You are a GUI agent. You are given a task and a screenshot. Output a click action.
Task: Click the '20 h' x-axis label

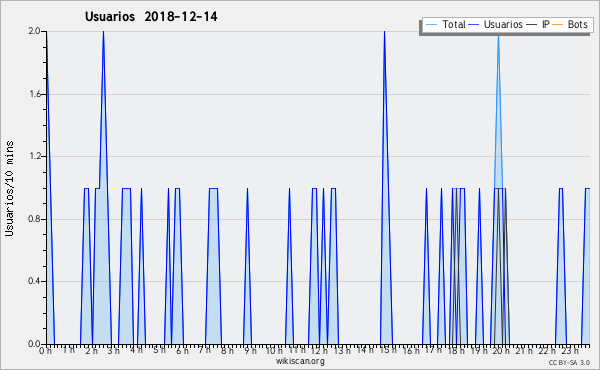click(501, 350)
